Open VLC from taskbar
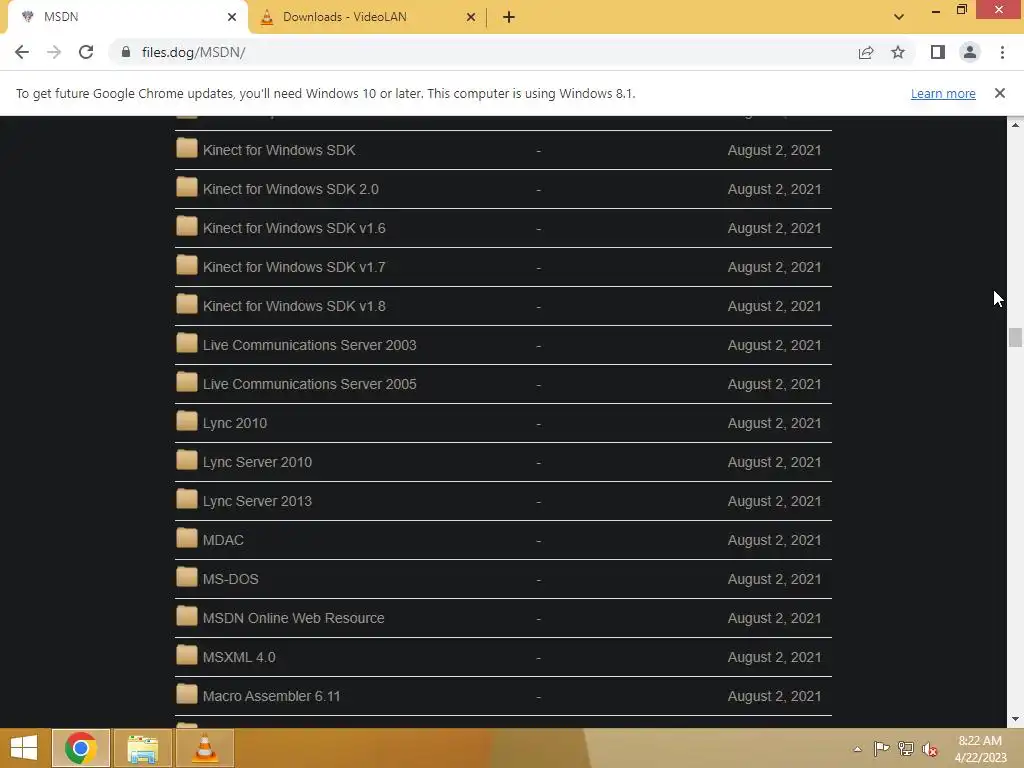1024x768 pixels. [205, 748]
